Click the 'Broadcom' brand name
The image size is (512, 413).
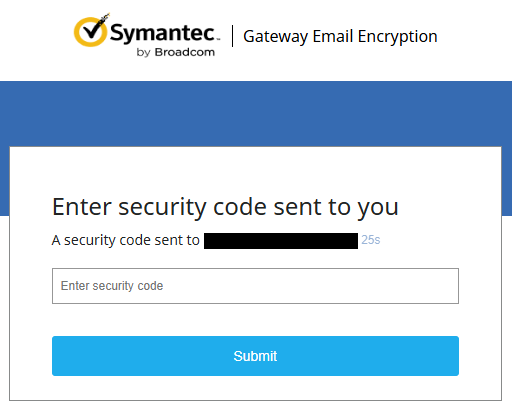pyautogui.click(x=185, y=52)
